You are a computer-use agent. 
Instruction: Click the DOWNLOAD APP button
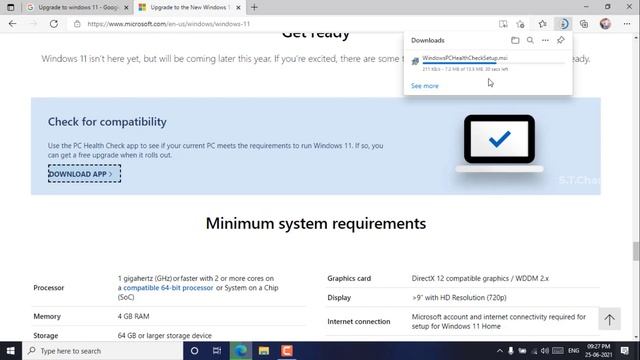click(84, 173)
